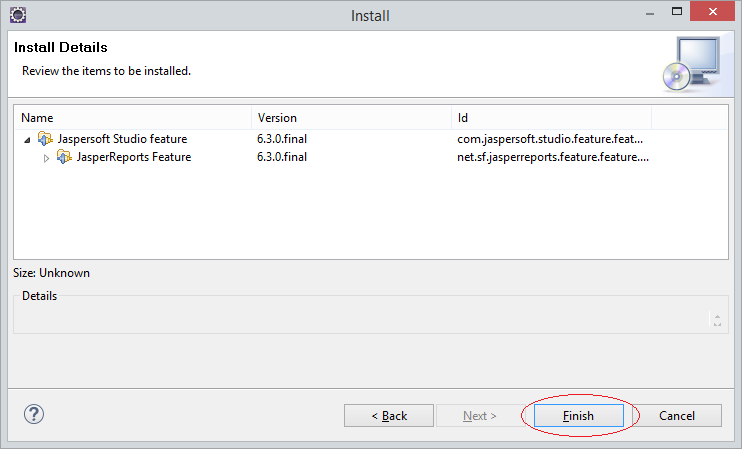Click net.sf.jasperreports.feature id cell
The image size is (742, 449).
pyautogui.click(x=553, y=157)
